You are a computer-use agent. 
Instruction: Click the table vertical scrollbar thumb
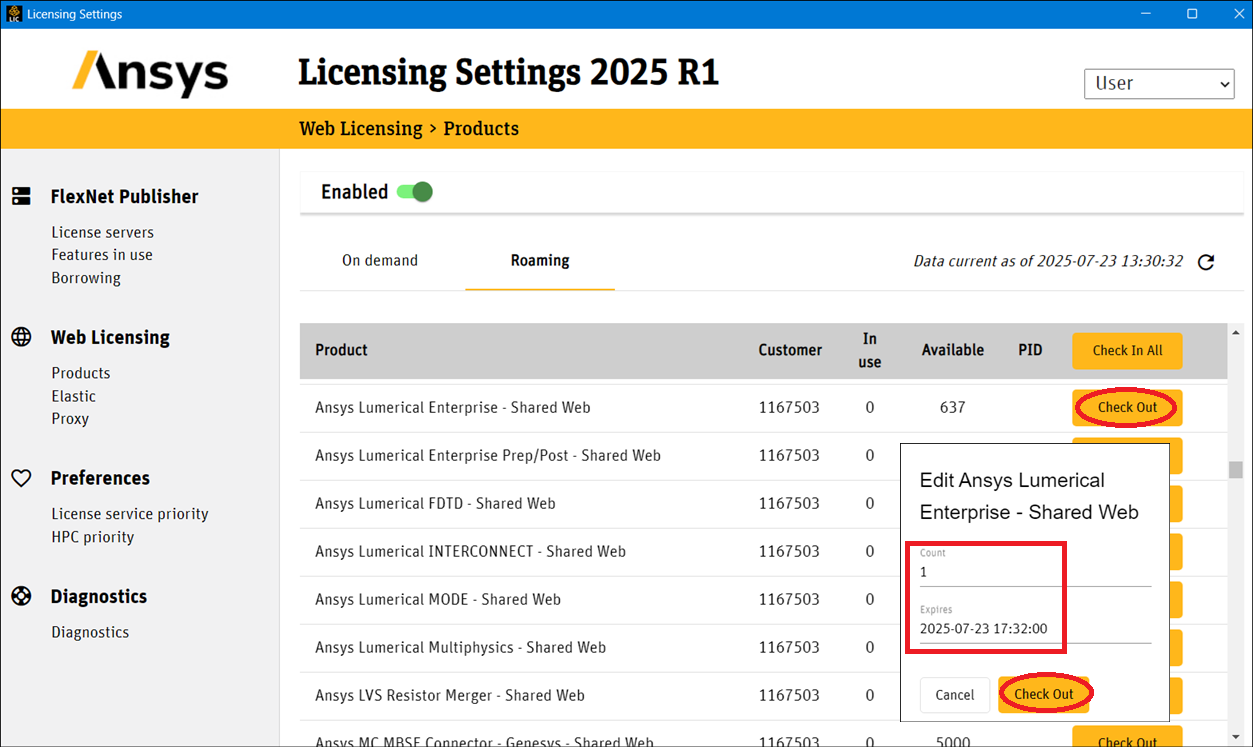pyautogui.click(x=1236, y=470)
